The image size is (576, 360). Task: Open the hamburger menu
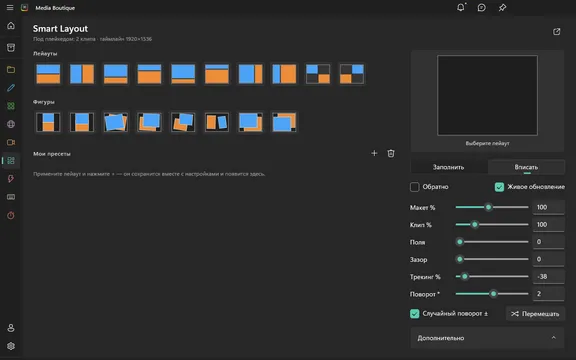tap(10, 8)
